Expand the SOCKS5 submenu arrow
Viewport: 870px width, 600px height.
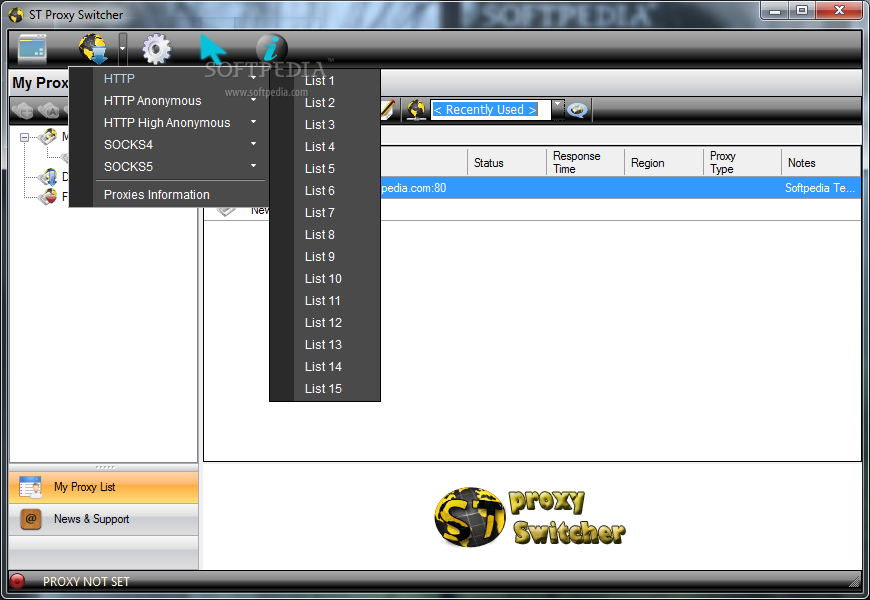pyautogui.click(x=254, y=165)
